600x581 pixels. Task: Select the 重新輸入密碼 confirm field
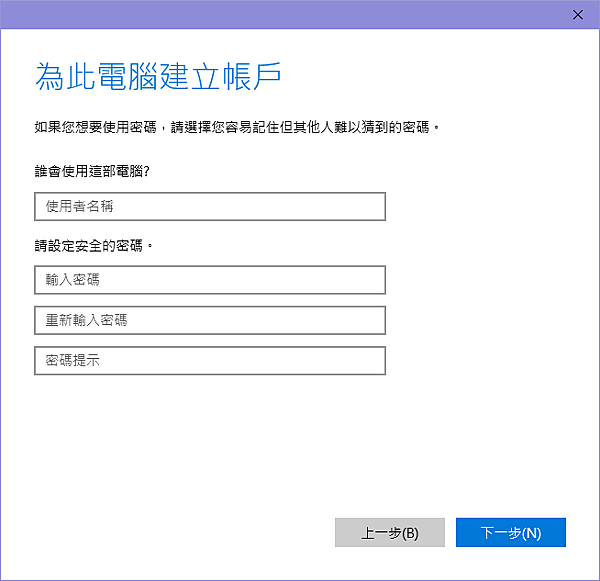pyautogui.click(x=210, y=320)
